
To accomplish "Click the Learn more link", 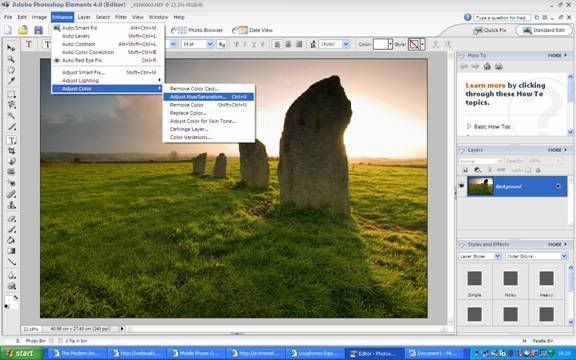I will point(485,85).
